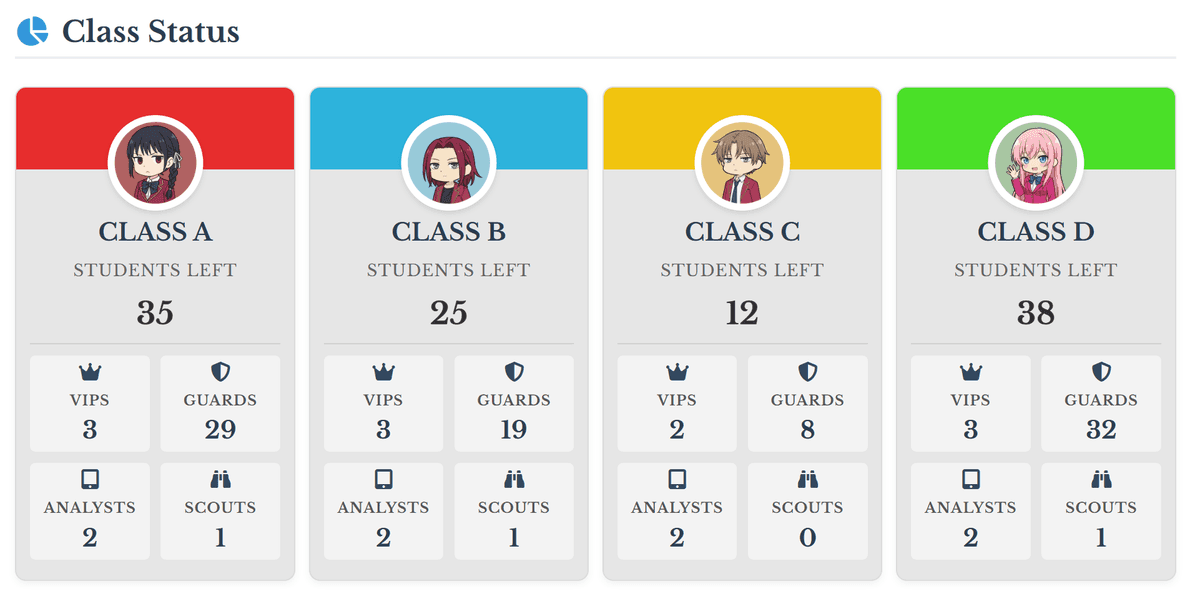Click the binoculars icon in Class D Scouts
Image resolution: width=1200 pixels, height=598 pixels.
tap(1101, 480)
